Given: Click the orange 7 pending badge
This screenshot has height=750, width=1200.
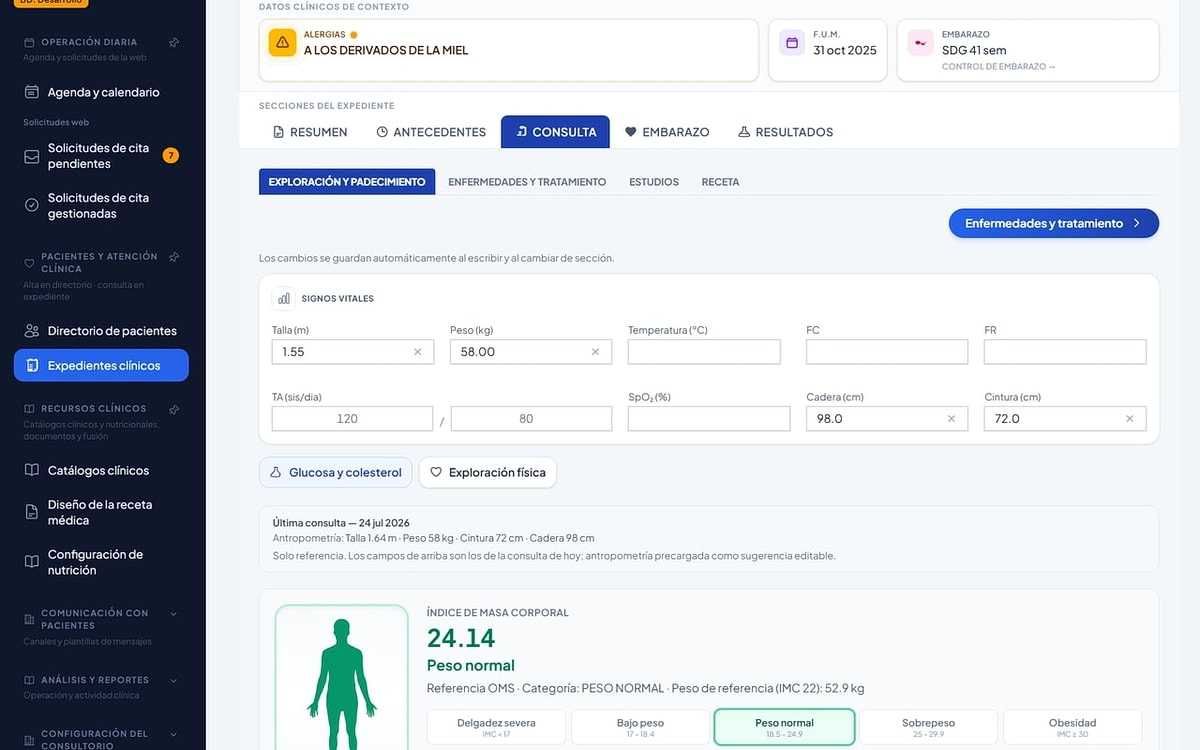Looking at the screenshot, I should coord(171,155).
